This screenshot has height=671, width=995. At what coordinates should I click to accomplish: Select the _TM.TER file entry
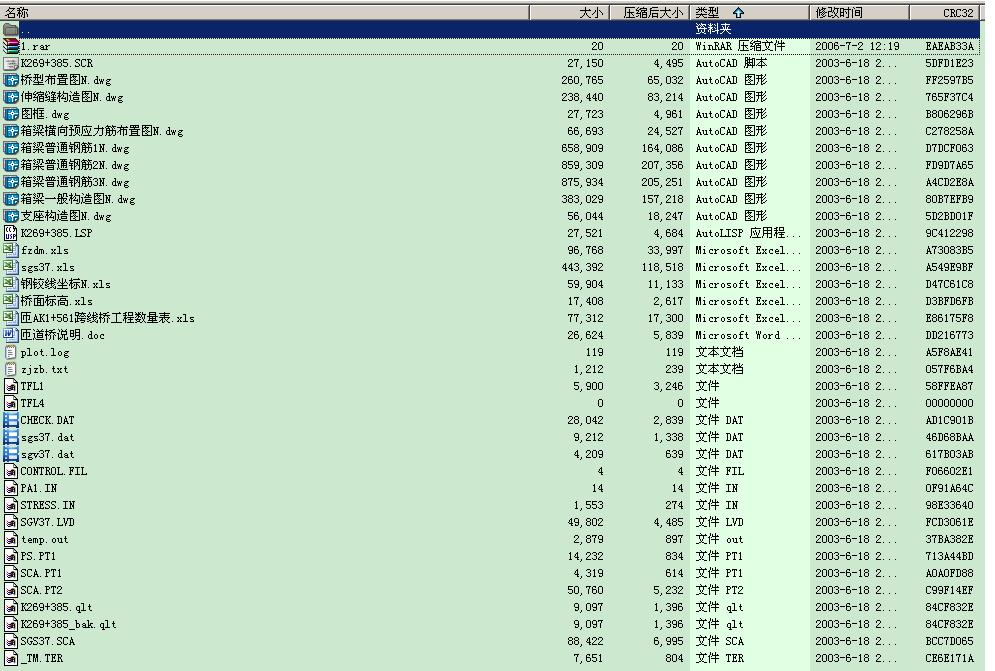(x=41, y=658)
